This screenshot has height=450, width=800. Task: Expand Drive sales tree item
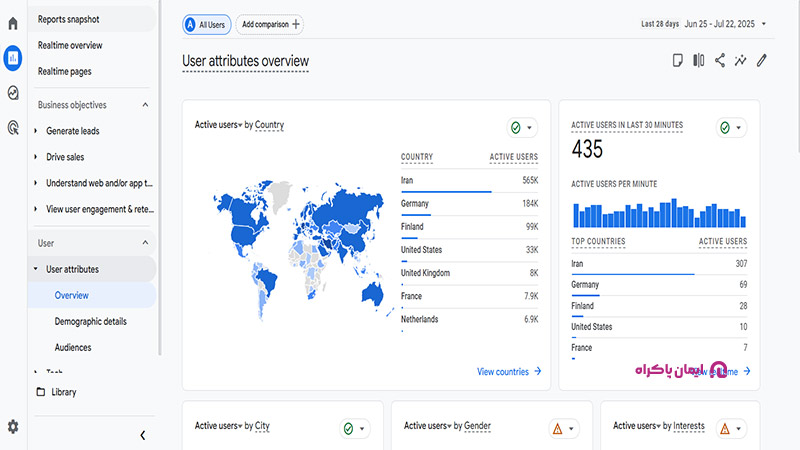point(35,157)
